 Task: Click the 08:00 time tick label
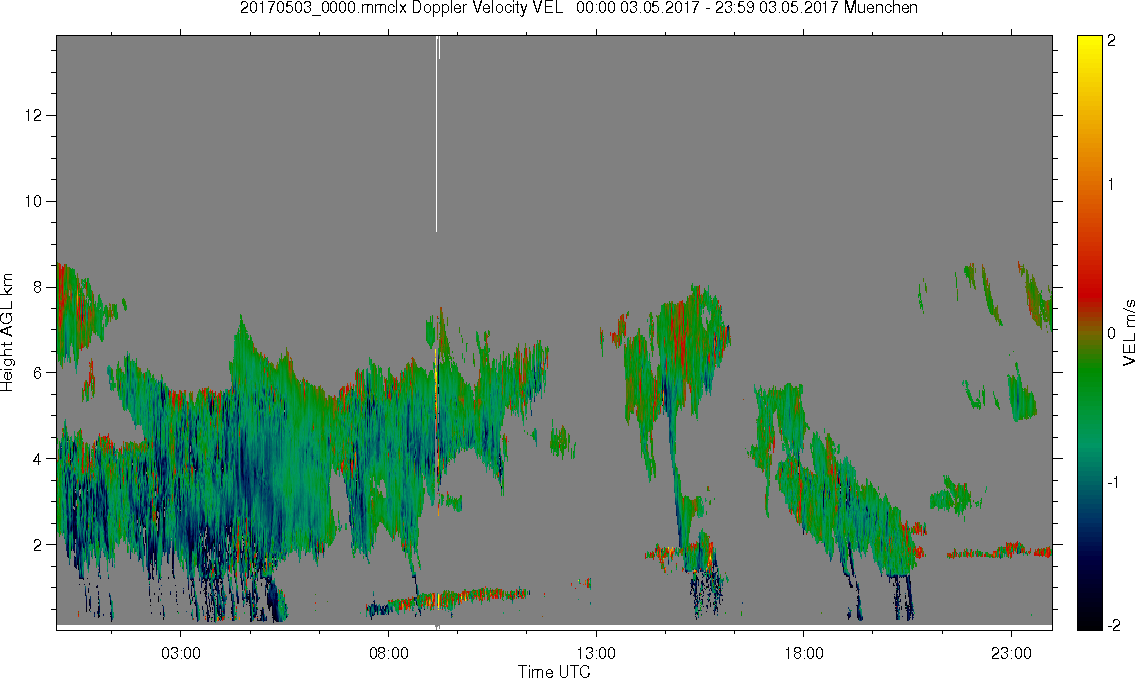[389, 653]
